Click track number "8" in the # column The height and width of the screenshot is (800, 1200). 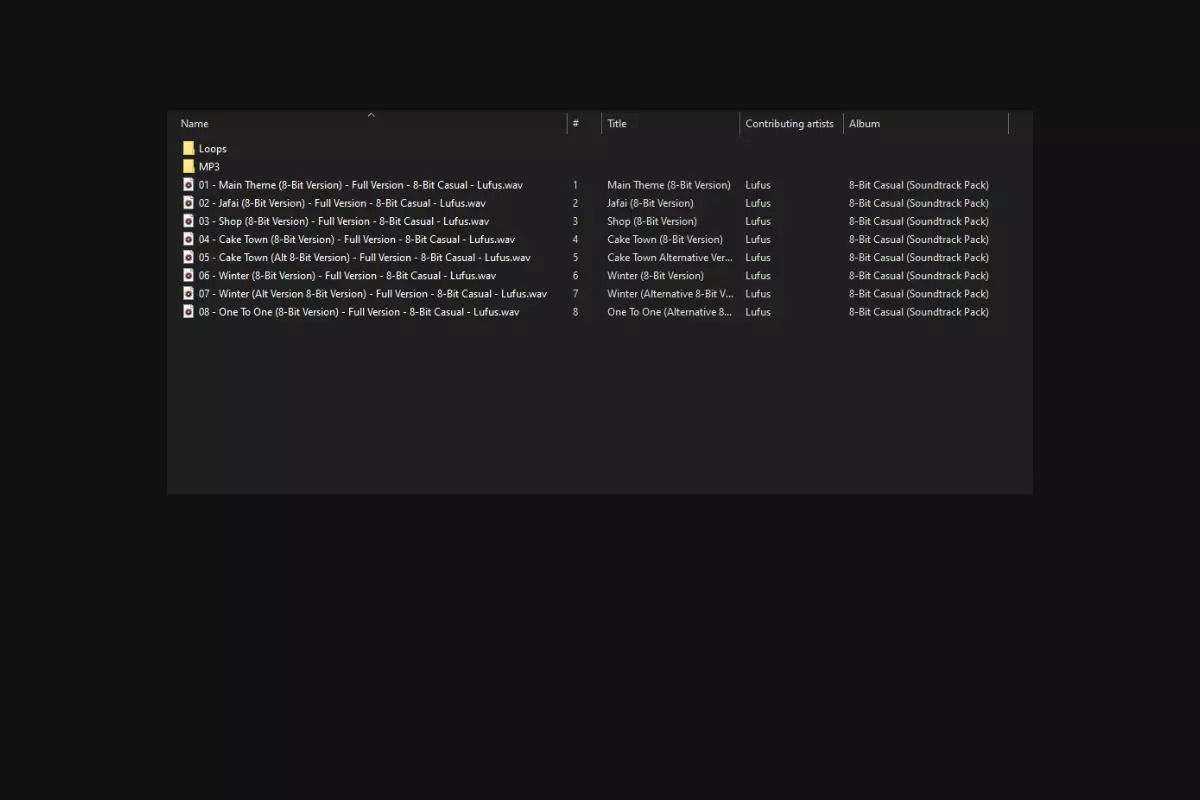(575, 311)
